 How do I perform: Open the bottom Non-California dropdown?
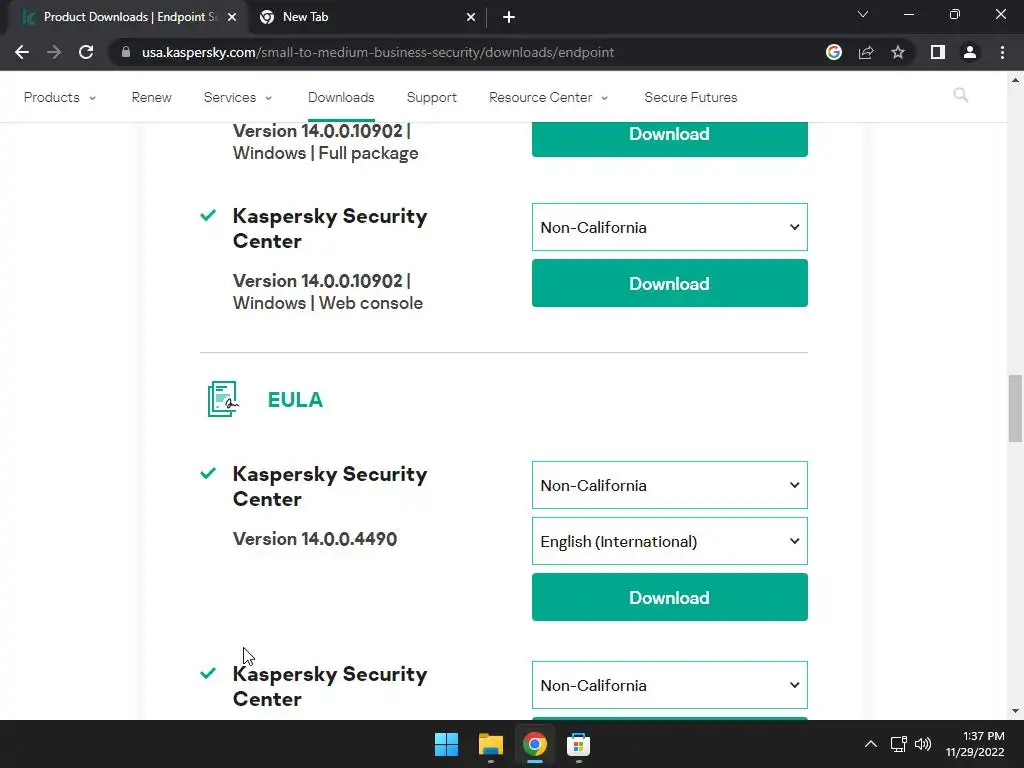point(669,685)
